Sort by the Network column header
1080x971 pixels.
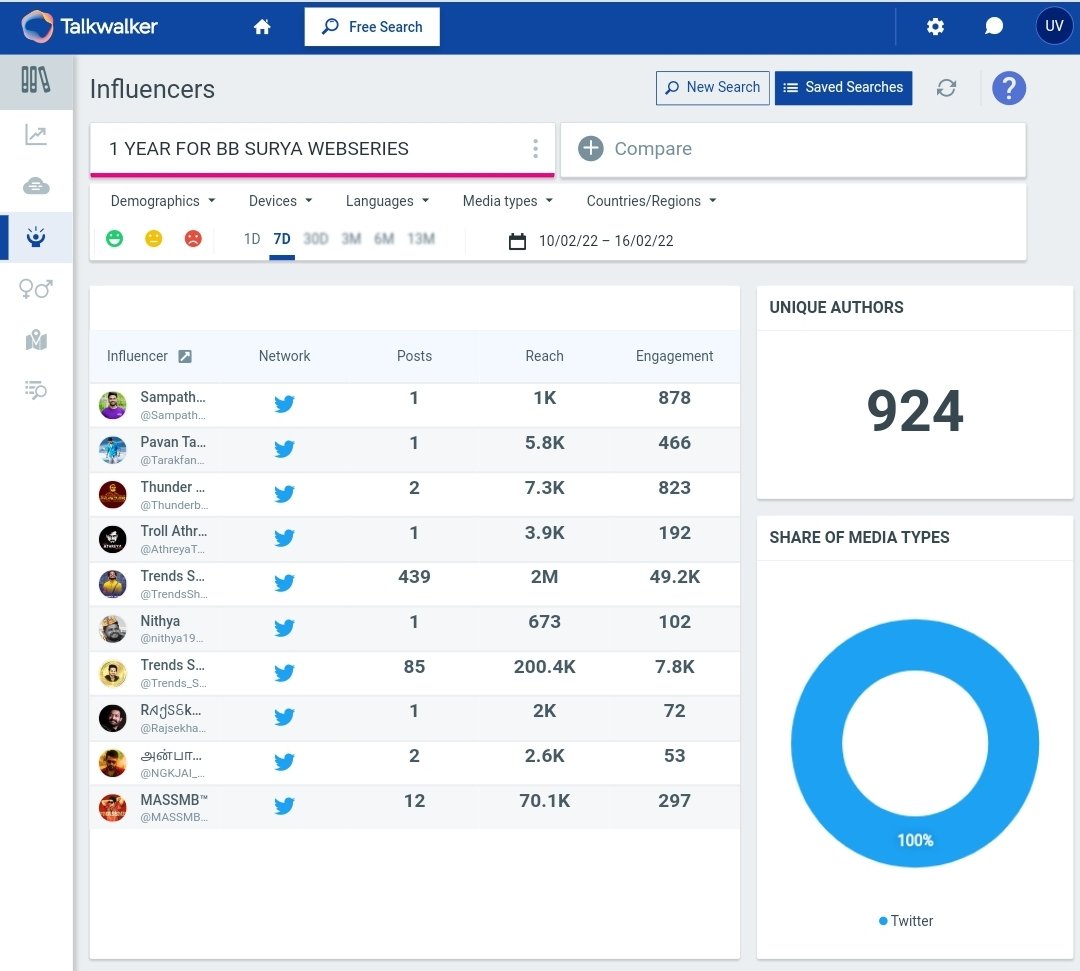(284, 356)
